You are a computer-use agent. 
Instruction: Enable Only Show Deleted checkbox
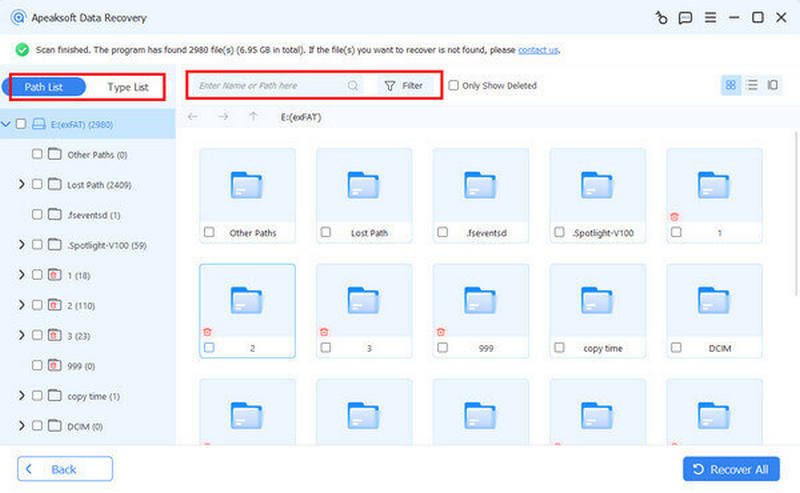pyautogui.click(x=454, y=86)
